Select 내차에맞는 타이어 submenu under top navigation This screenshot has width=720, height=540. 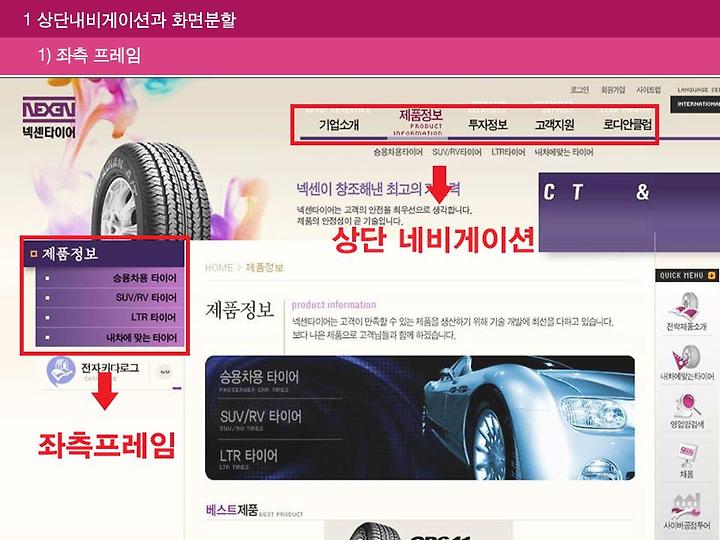coord(563,152)
